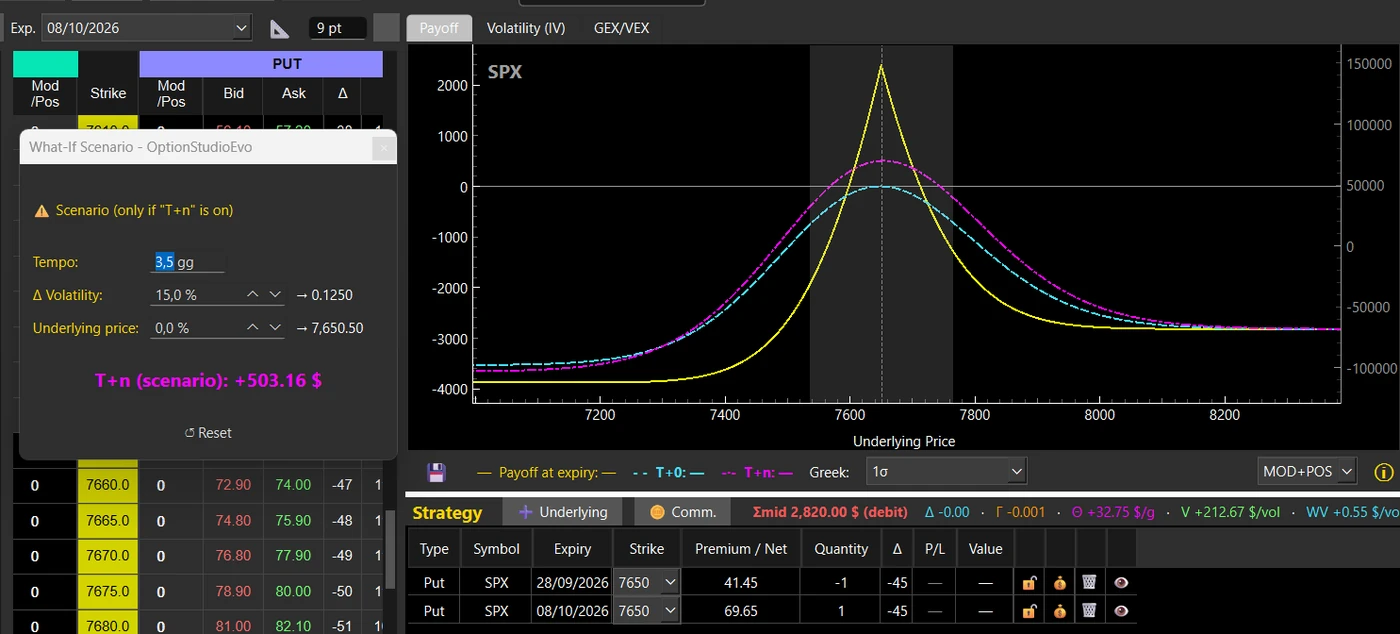Toggle the Payoff at expiry legend line
This screenshot has width=1400, height=634.
pos(546,472)
